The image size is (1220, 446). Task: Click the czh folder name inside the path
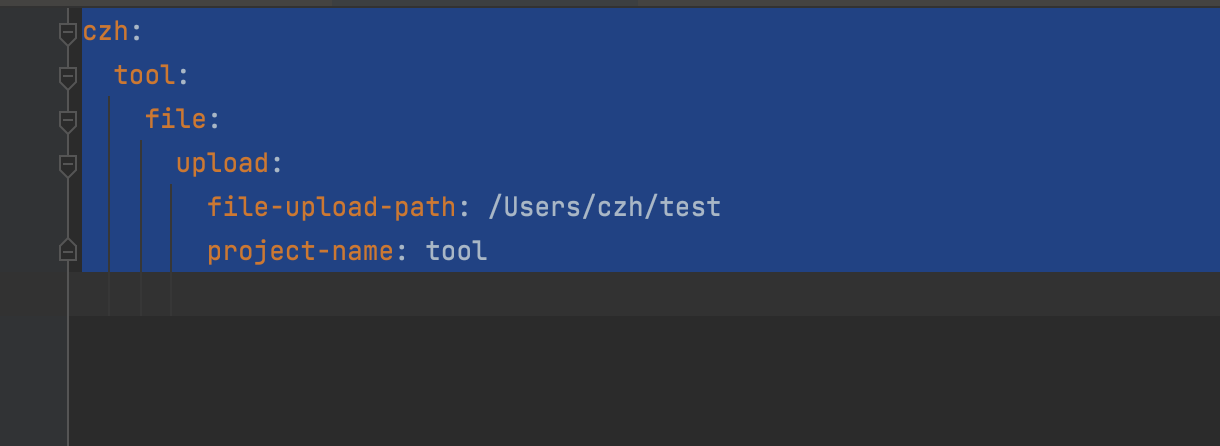621,207
